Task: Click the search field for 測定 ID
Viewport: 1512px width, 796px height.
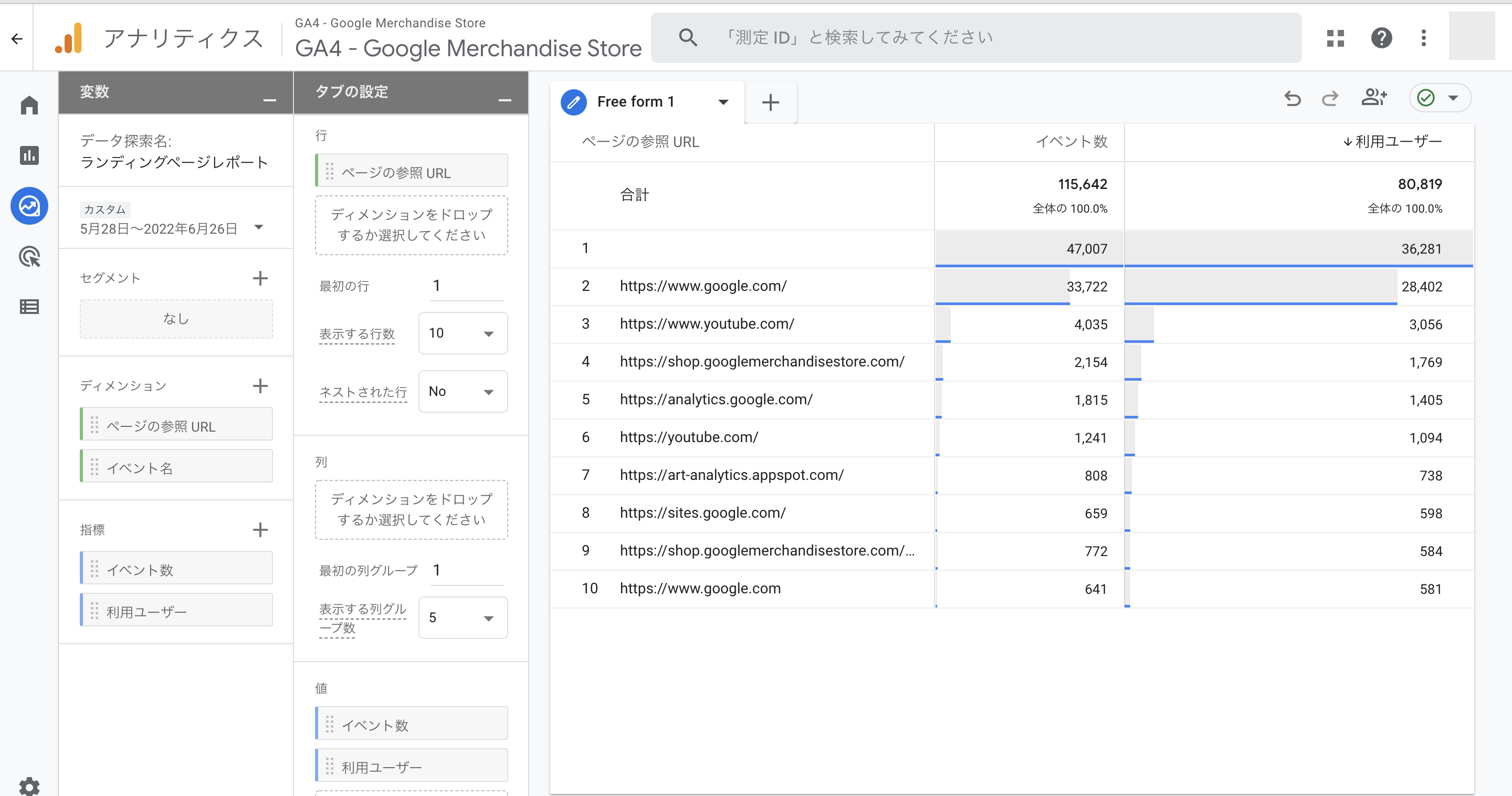Action: click(976, 38)
